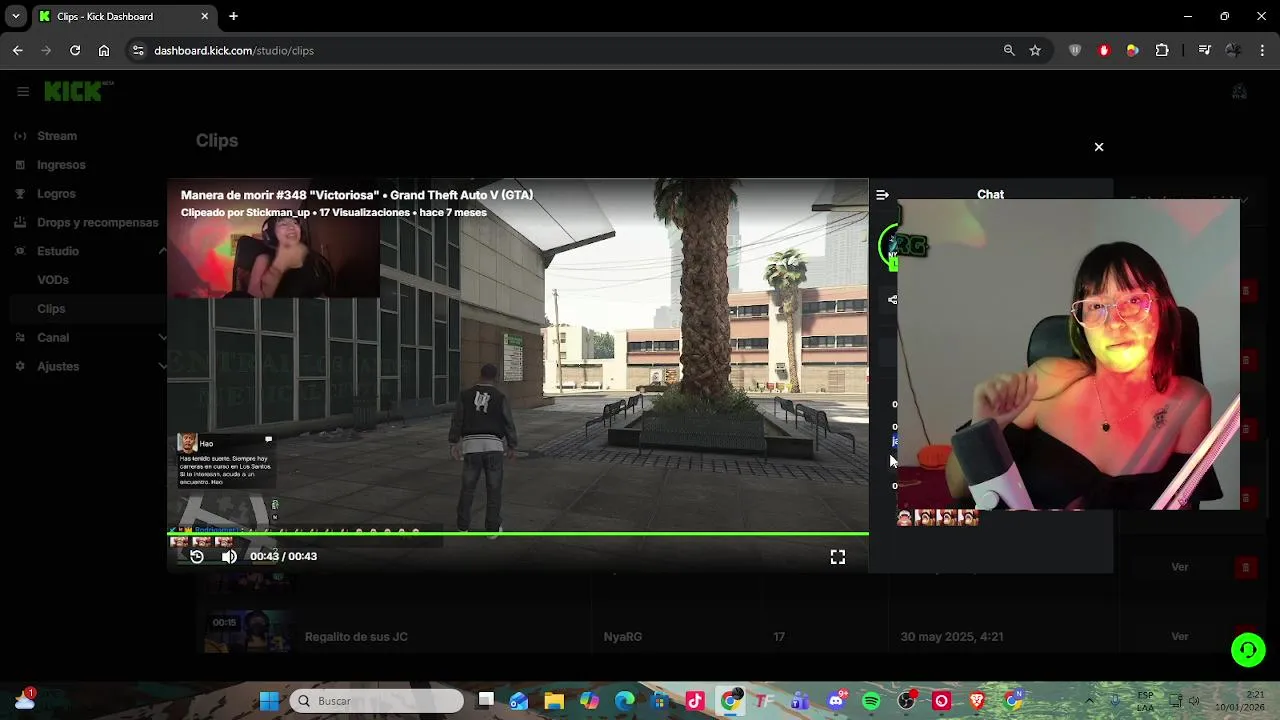Select Clips in the sidebar
This screenshot has width=1280, height=720.
pyautogui.click(x=51, y=309)
